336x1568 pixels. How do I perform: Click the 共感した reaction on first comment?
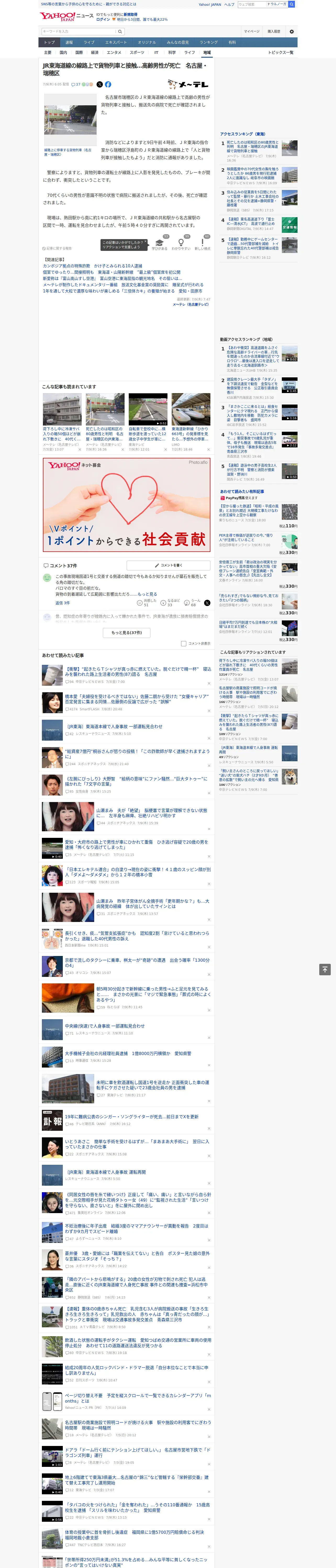click(x=146, y=603)
